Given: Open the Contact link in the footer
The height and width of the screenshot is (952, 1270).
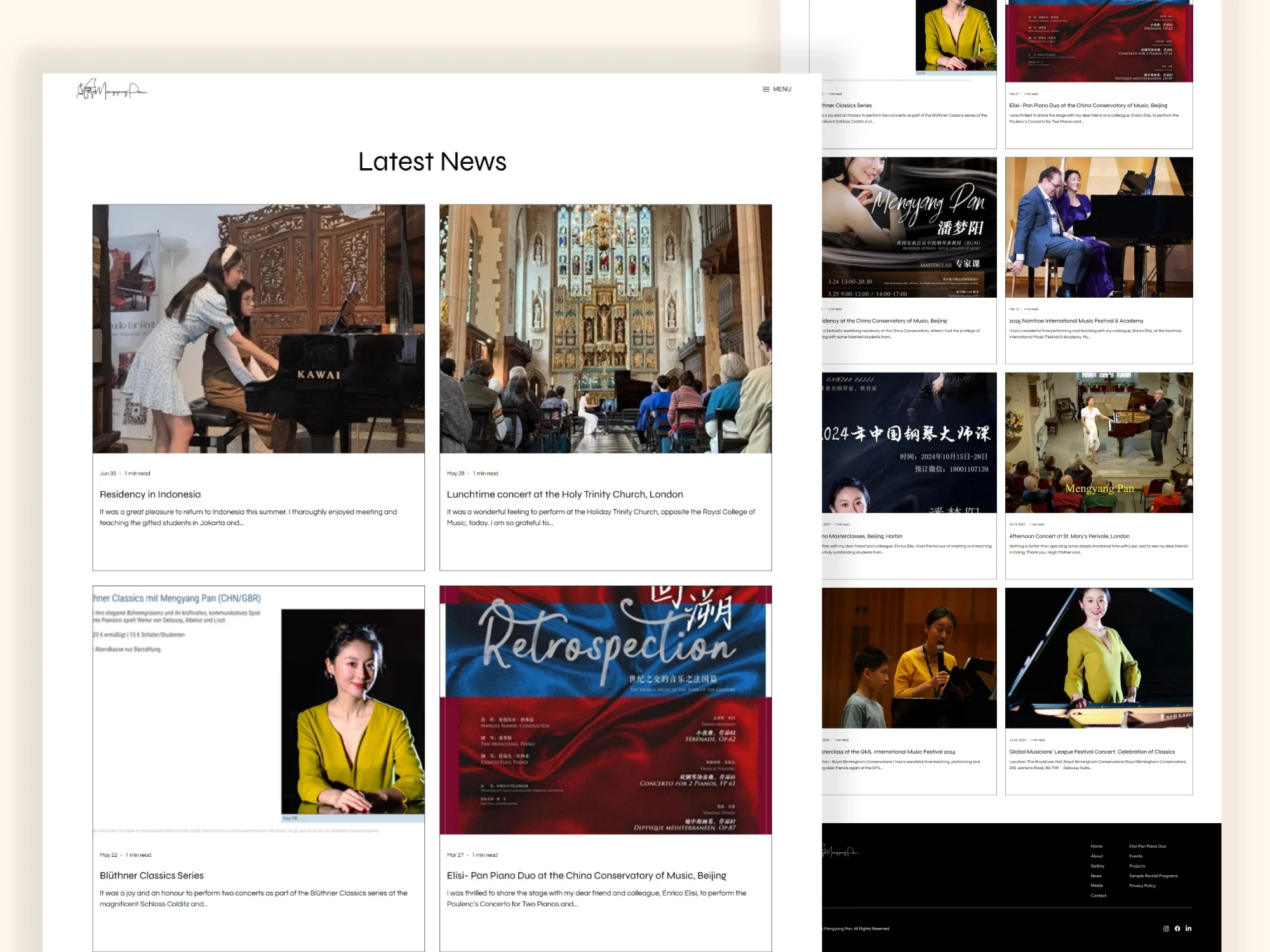Looking at the screenshot, I should click(1099, 896).
